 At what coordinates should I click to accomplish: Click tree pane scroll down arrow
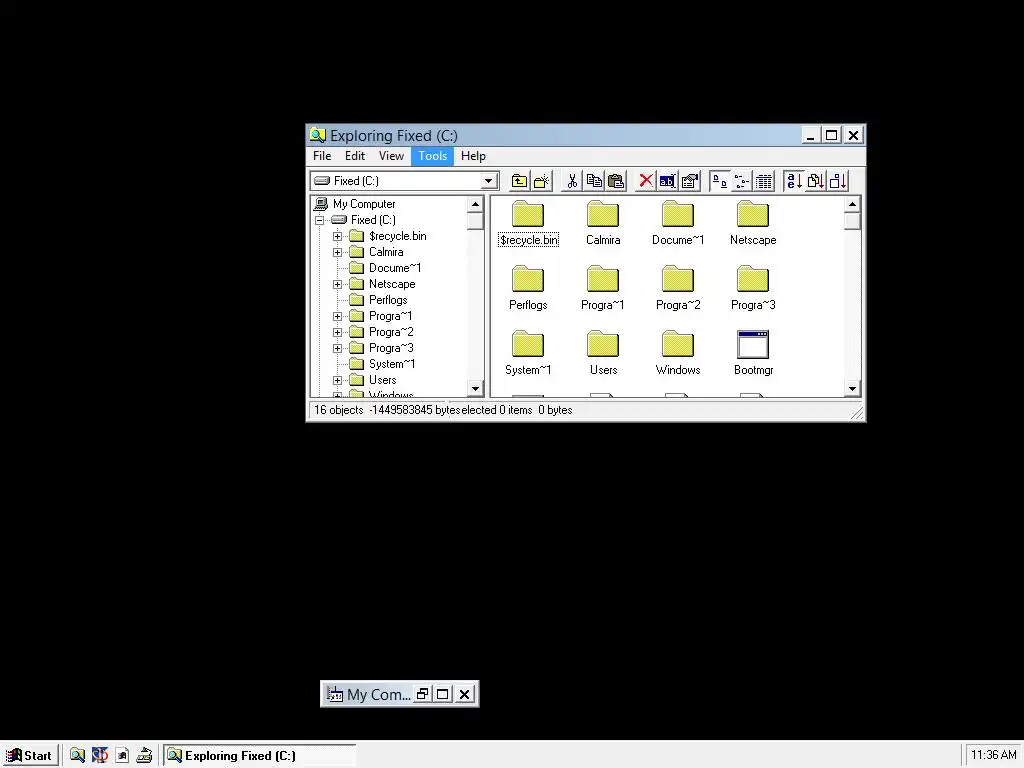[475, 389]
